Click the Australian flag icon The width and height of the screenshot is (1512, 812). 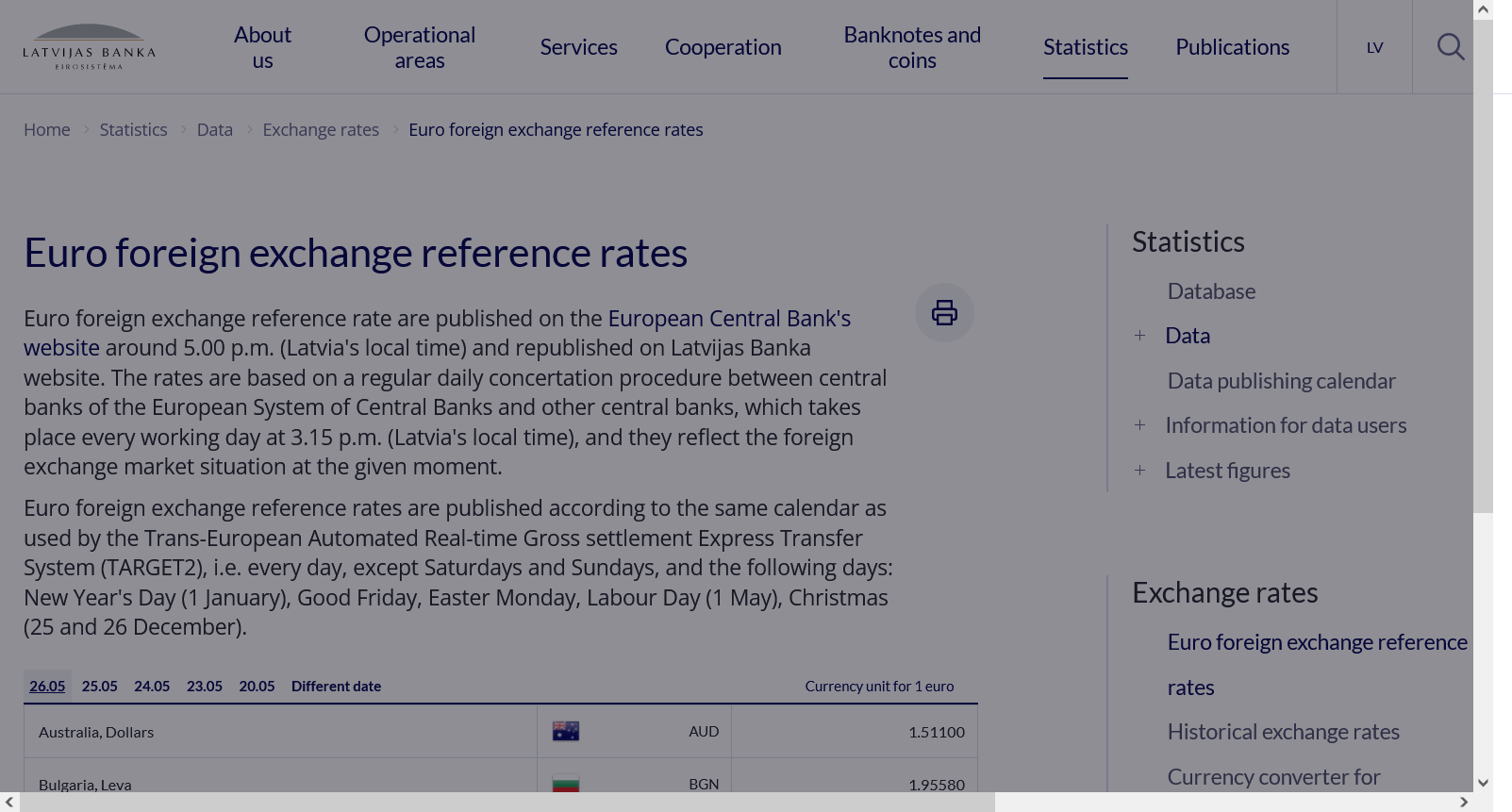(566, 732)
